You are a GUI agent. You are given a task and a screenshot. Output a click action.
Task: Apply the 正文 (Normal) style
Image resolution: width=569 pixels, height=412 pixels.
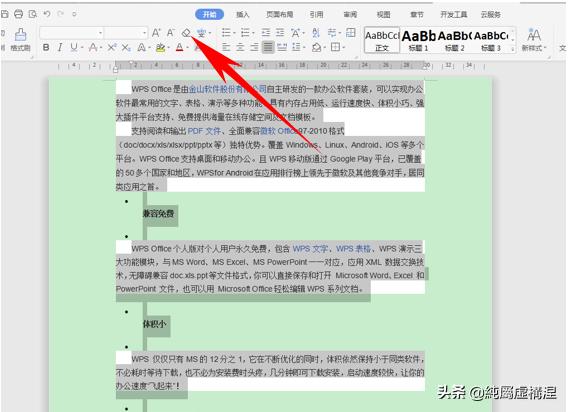coord(382,40)
